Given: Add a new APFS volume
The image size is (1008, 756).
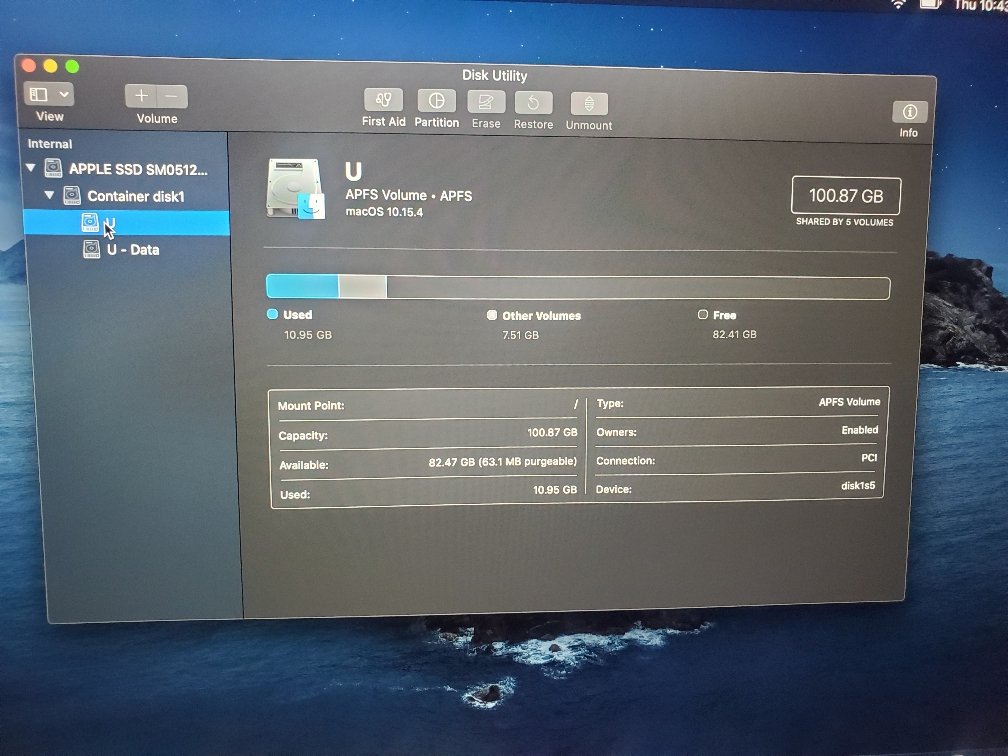Looking at the screenshot, I should click(x=141, y=96).
